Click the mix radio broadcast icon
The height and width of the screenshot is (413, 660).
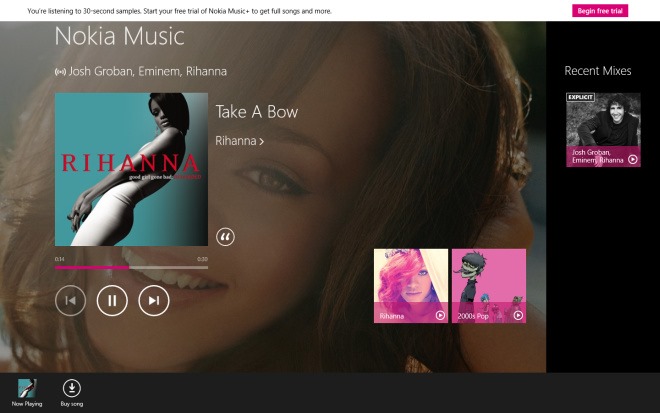[x=60, y=72]
